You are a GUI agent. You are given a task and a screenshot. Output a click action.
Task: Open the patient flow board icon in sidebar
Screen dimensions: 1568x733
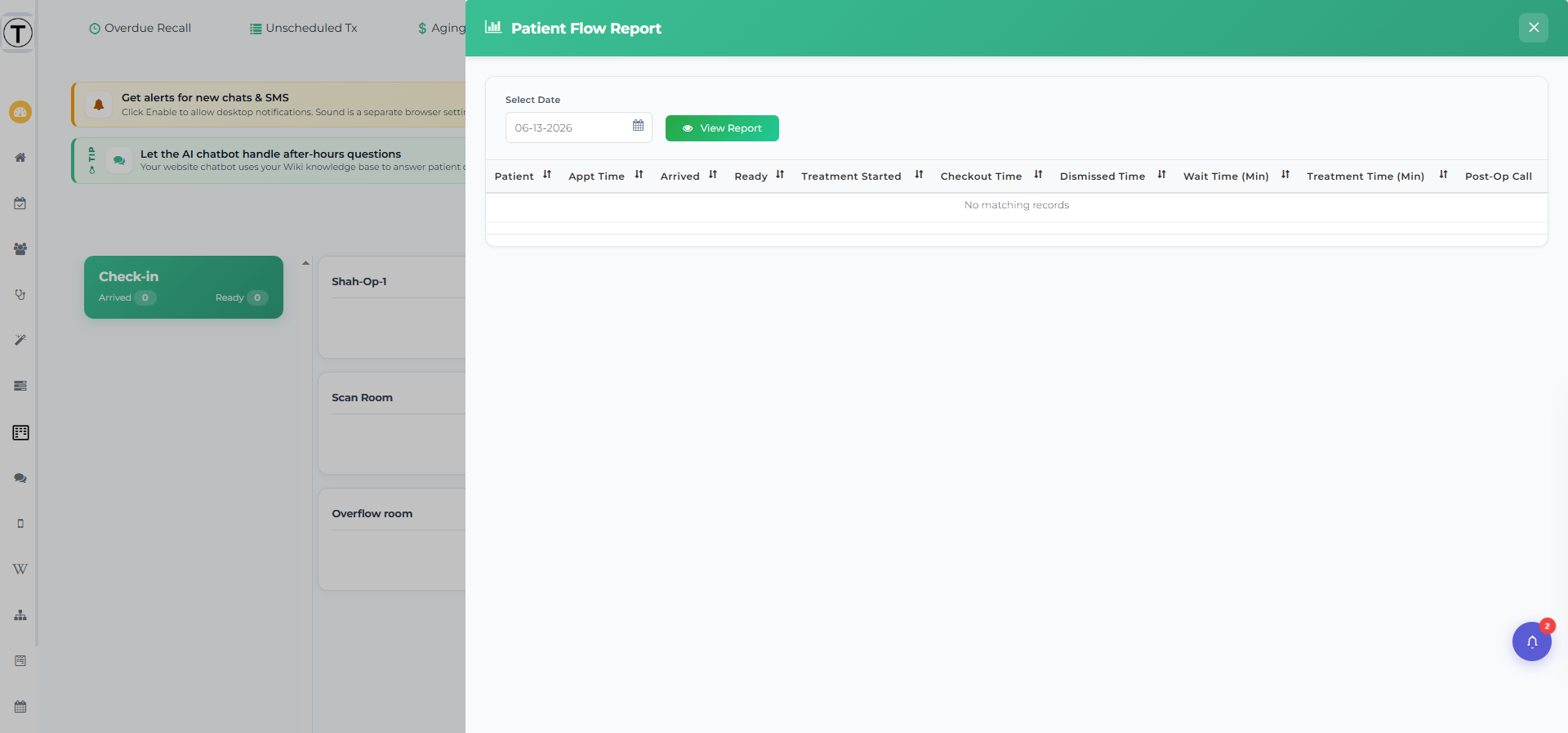[x=20, y=432]
